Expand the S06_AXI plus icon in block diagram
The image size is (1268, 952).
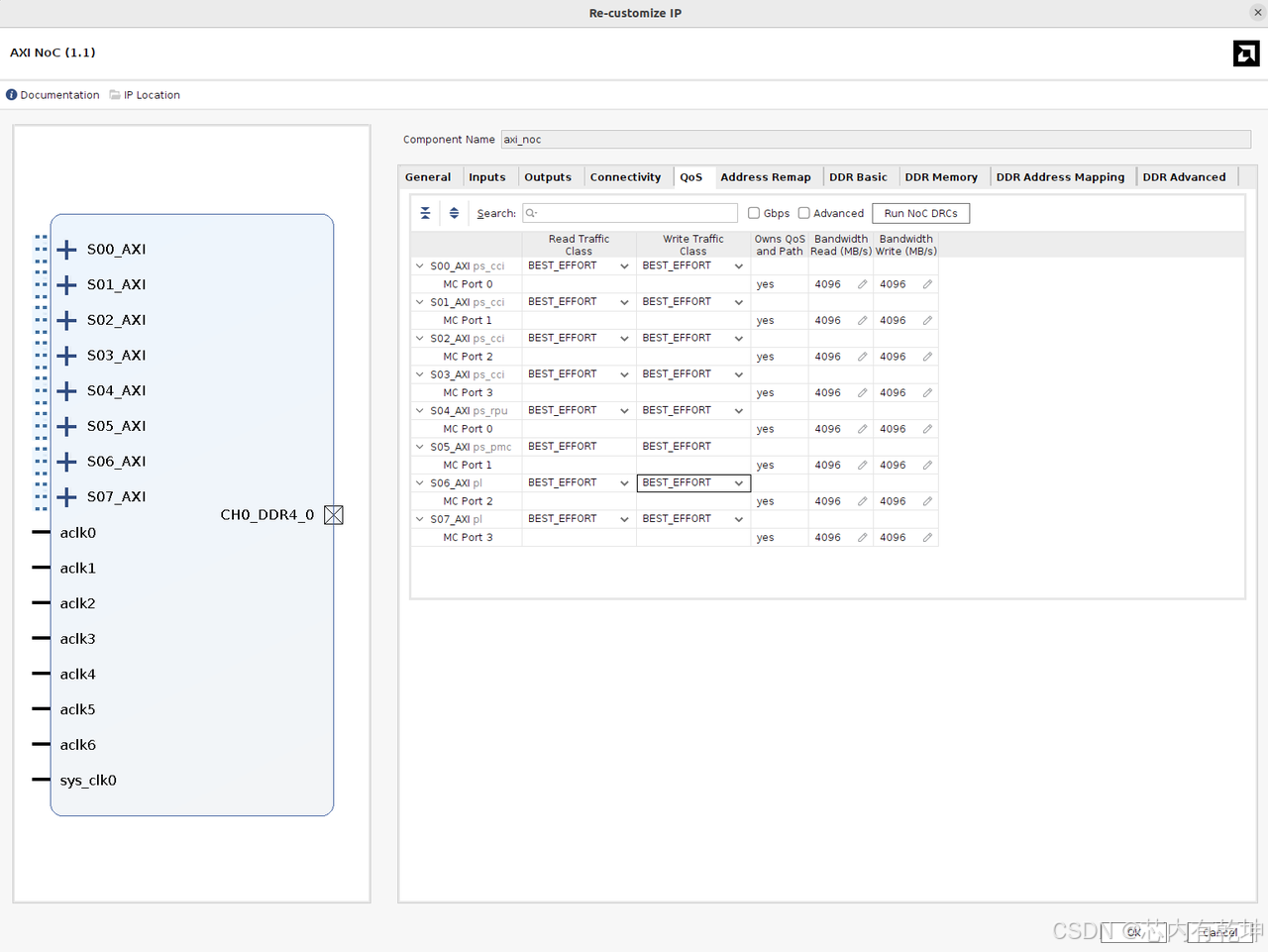click(x=66, y=462)
